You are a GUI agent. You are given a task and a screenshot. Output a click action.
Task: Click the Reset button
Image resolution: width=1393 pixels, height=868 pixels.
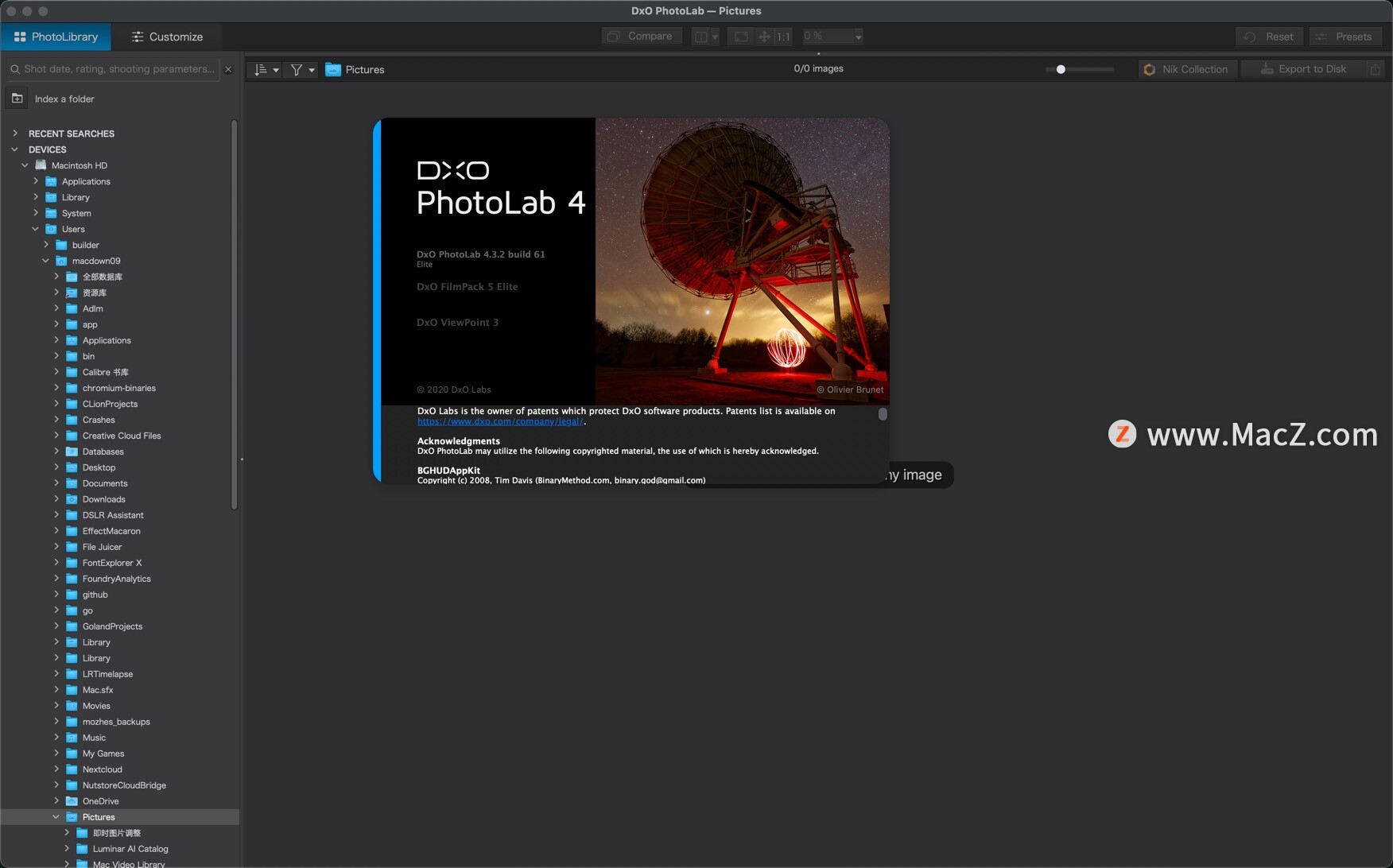[1269, 37]
